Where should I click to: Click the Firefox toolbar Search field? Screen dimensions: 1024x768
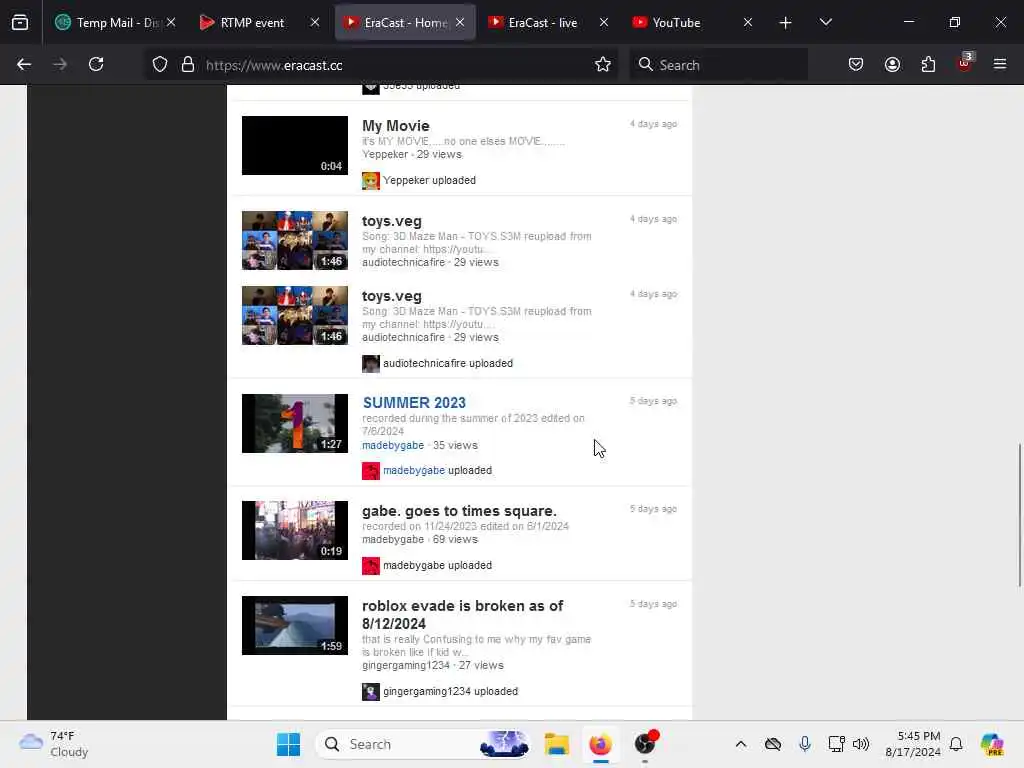pos(718,65)
